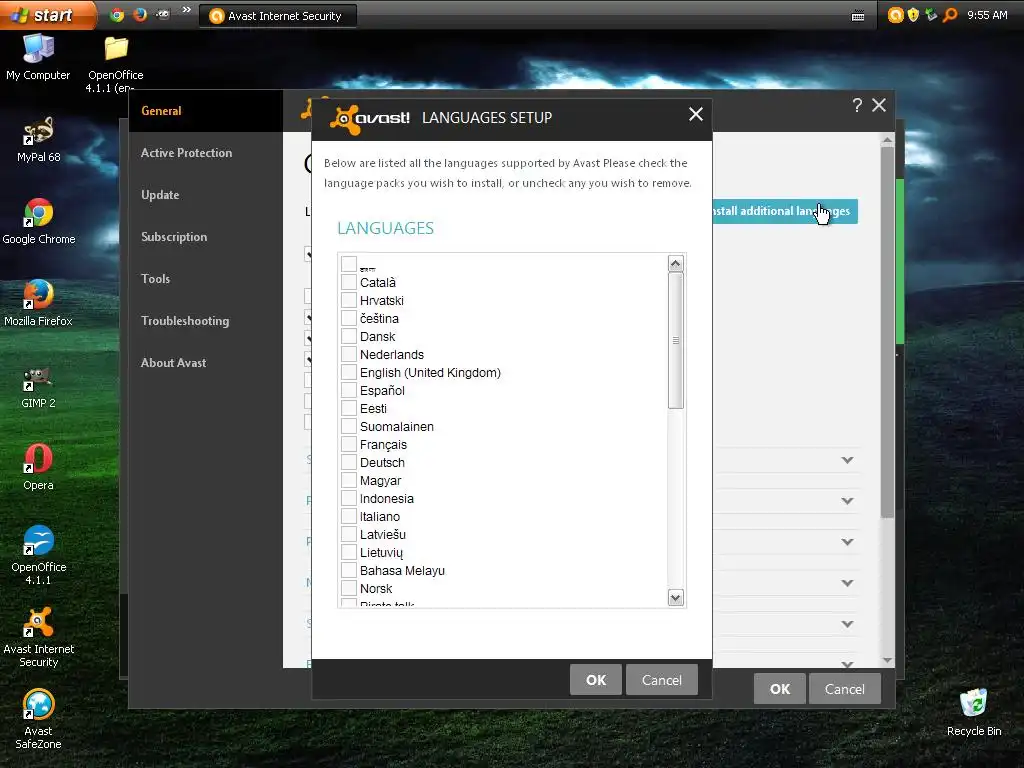The image size is (1024, 768).
Task: Click Chrome icon in quick launch bar
Action: point(117,15)
